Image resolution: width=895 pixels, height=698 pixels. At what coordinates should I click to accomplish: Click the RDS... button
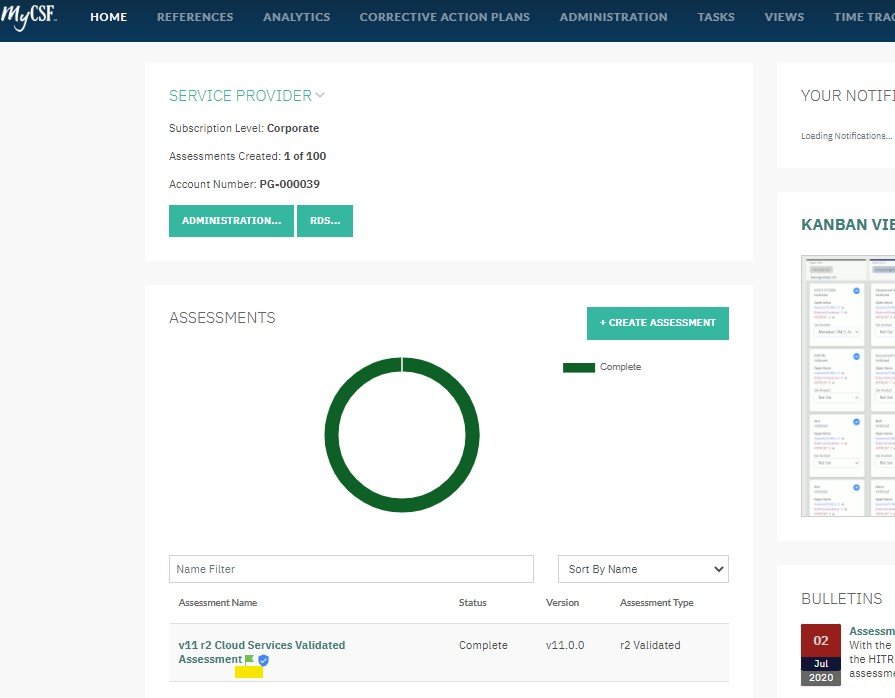coord(325,221)
